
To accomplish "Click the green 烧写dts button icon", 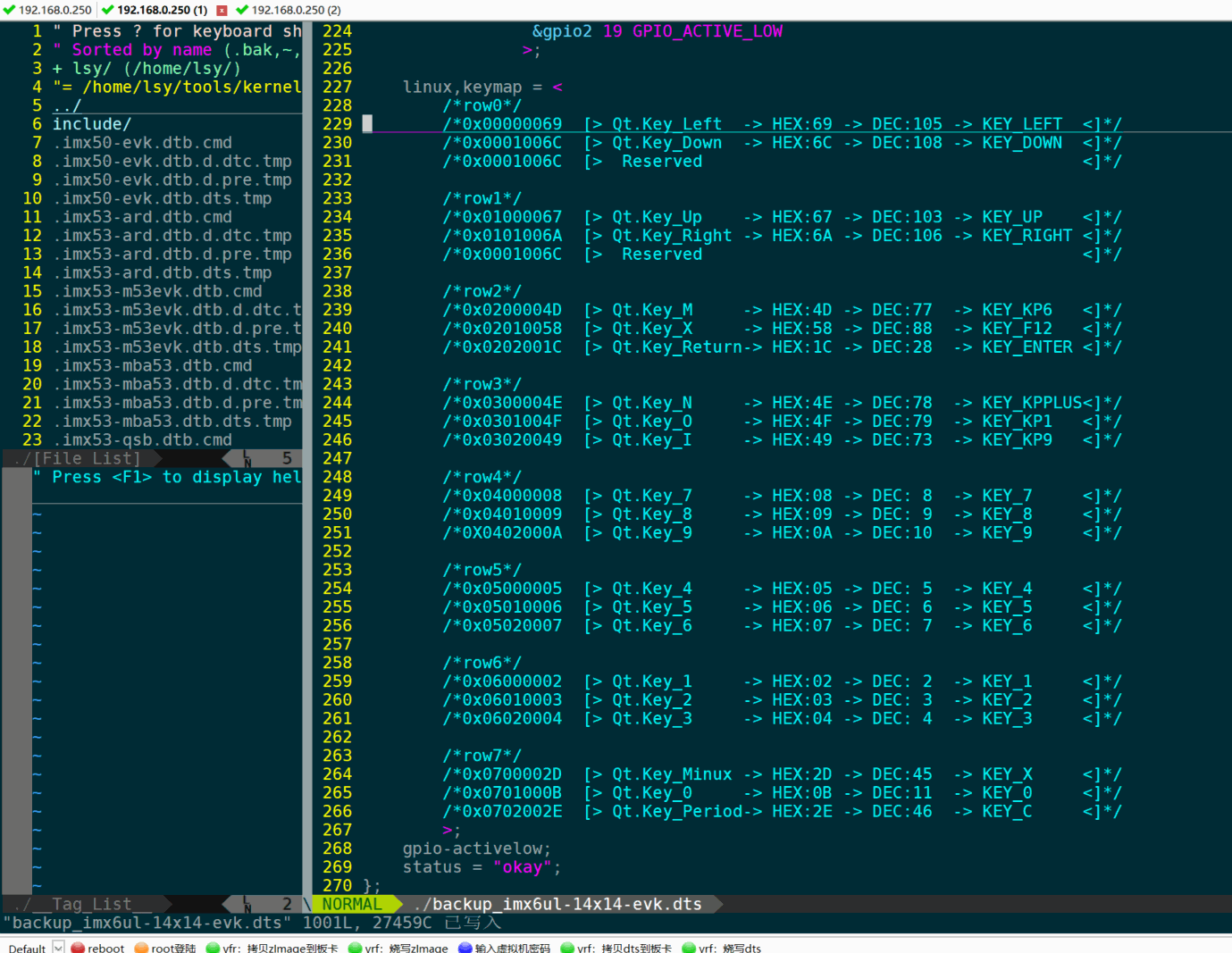I will [x=689, y=948].
